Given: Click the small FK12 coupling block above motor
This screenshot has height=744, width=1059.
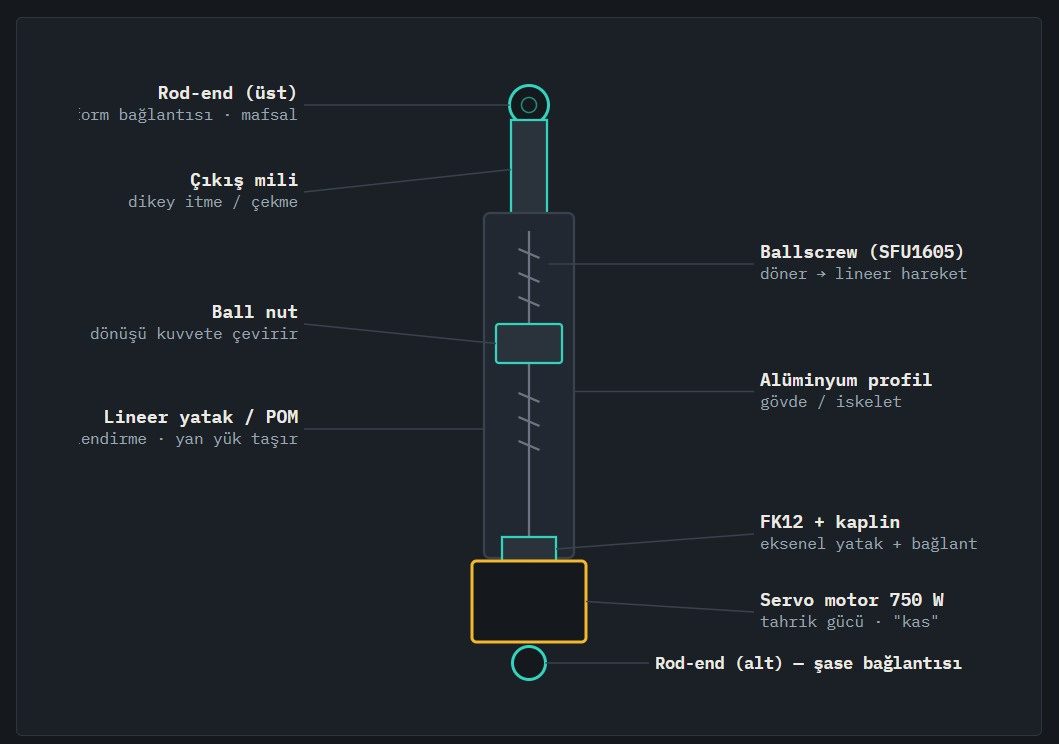Looking at the screenshot, I should point(529,548).
